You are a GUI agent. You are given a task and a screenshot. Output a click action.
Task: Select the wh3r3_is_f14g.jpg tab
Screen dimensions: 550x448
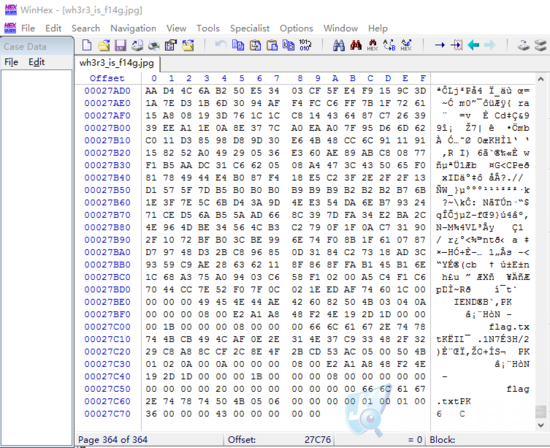pos(117,63)
